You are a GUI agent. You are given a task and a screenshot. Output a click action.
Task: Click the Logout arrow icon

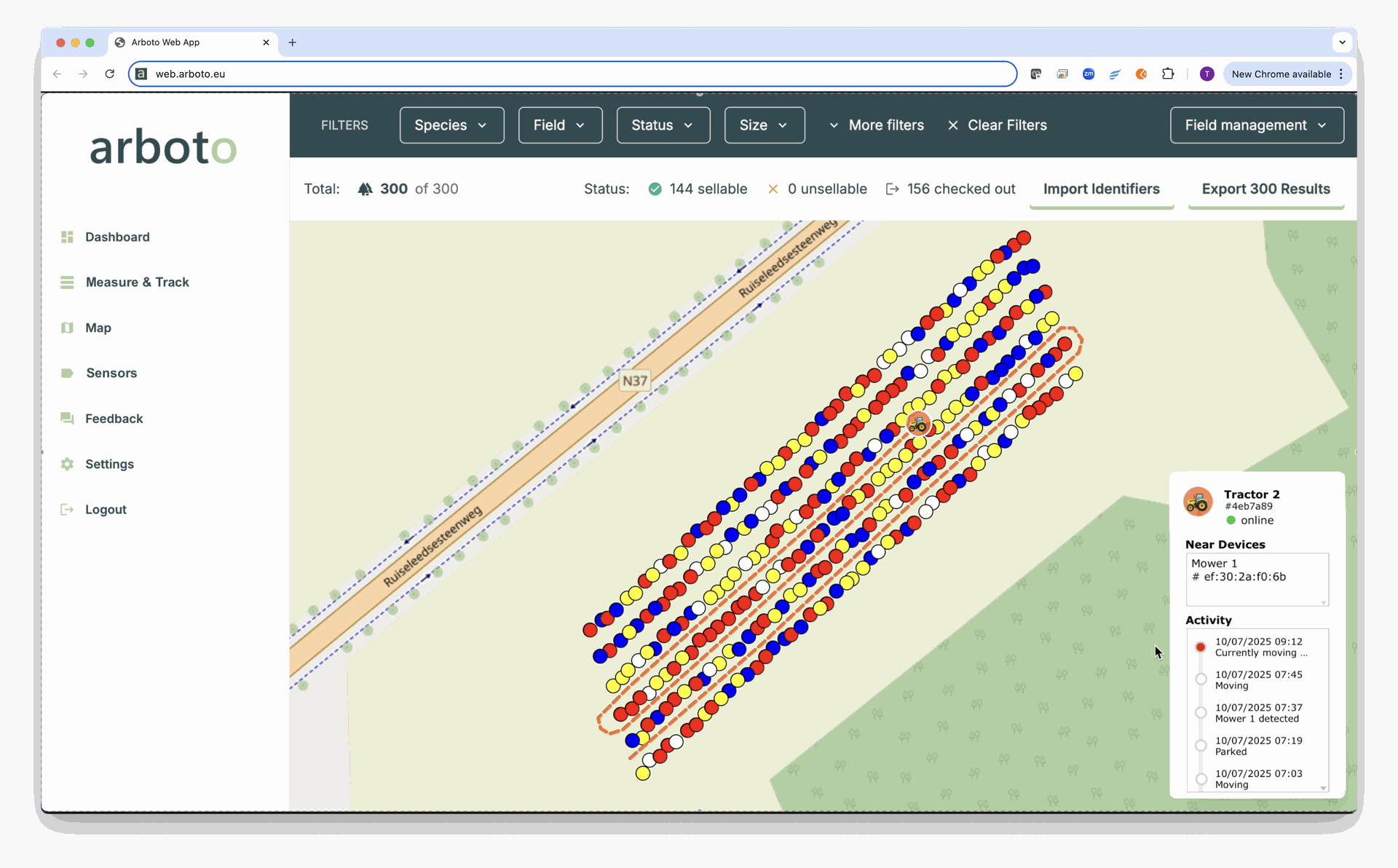coord(67,510)
